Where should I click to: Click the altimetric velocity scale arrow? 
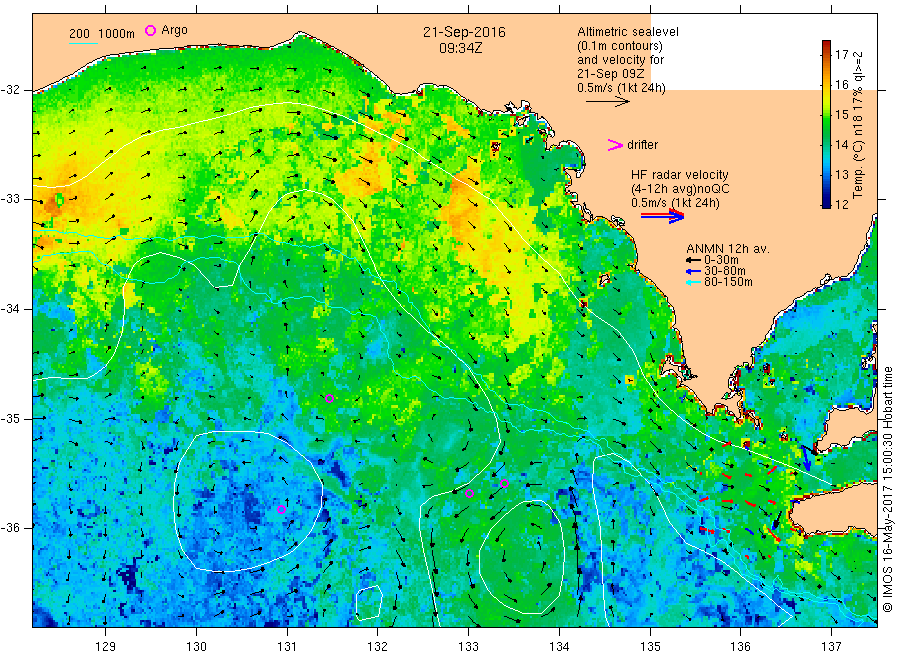pos(608,102)
